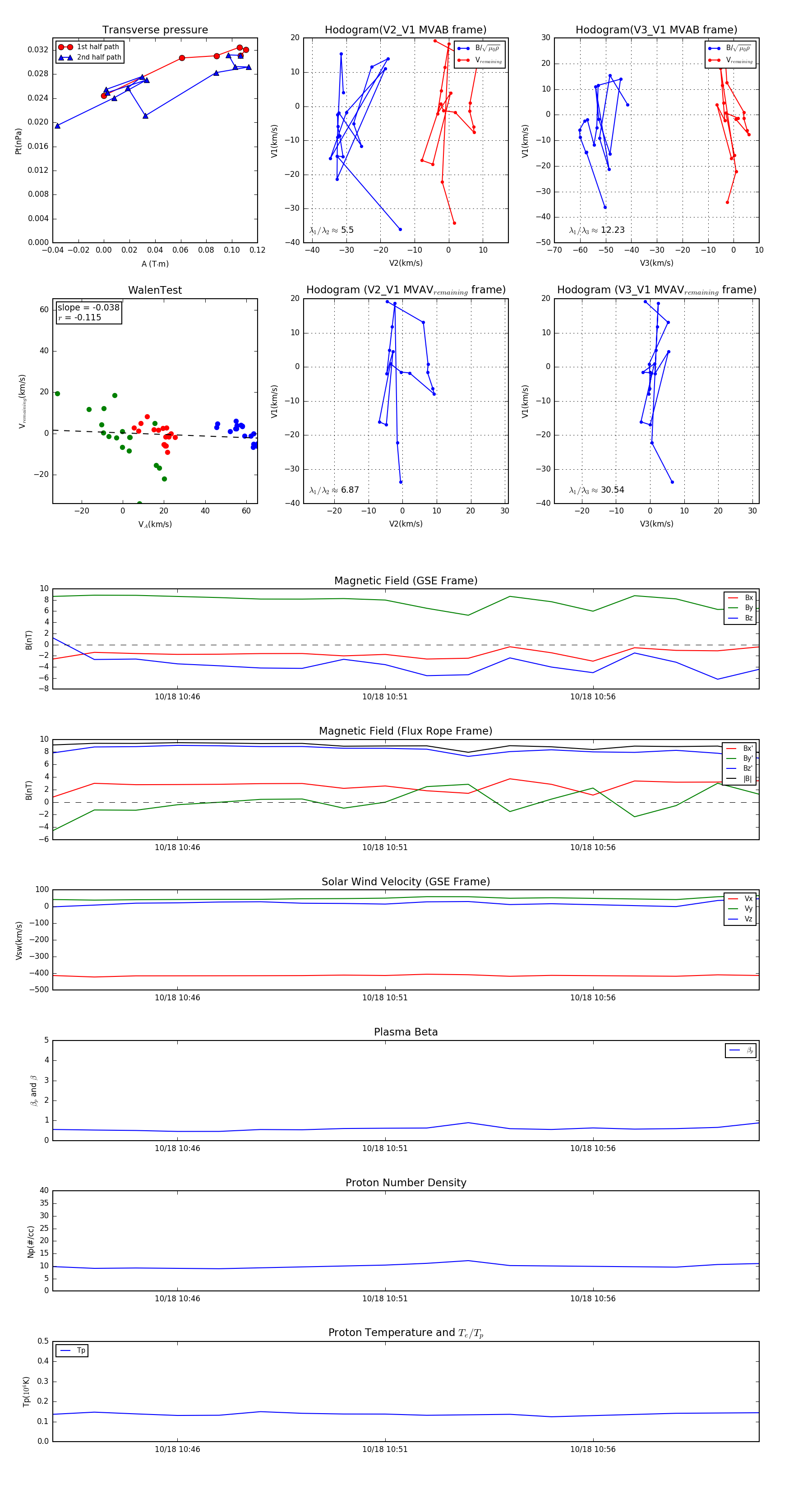This screenshot has width=812, height=1489.
Task: Select the Bx' legend entry in Flux Rope plot
Action: point(739,748)
